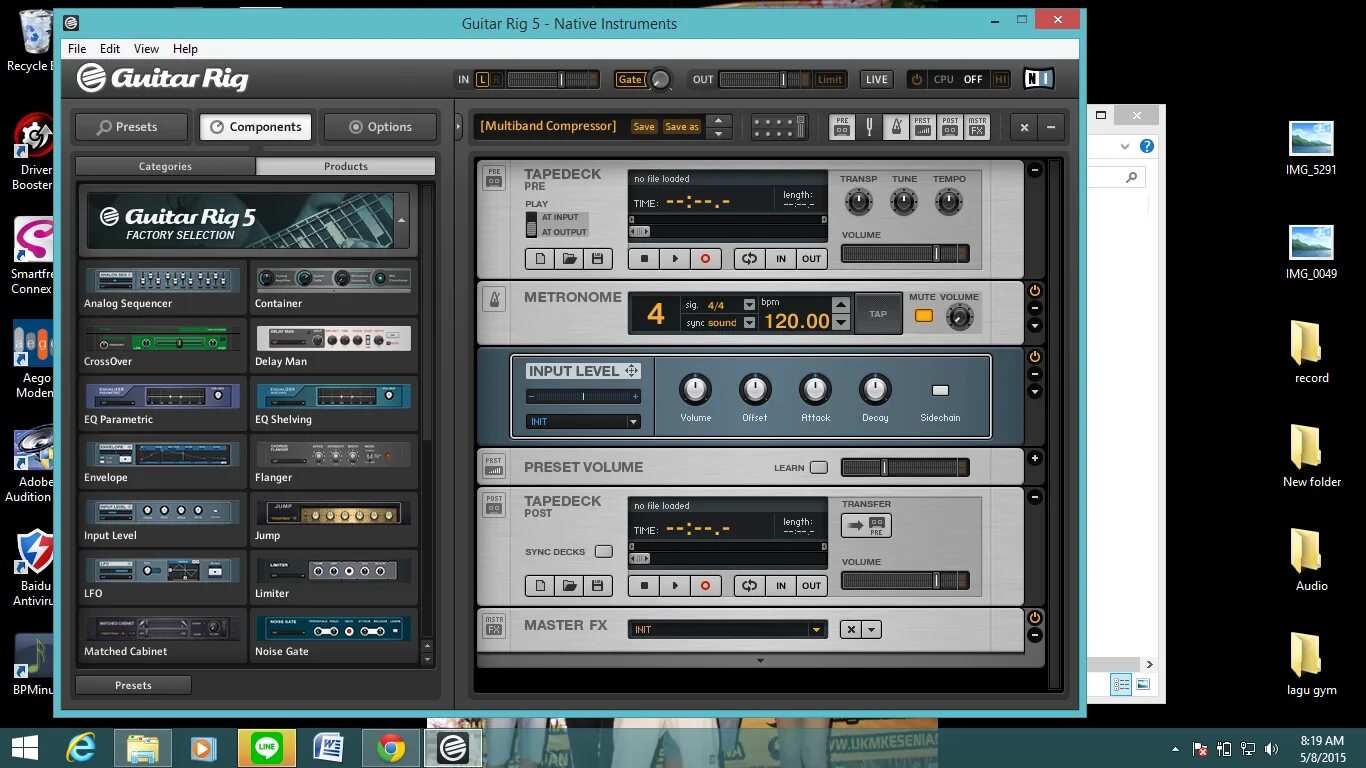Open the Input Level INIT preset dropdown
This screenshot has width=1366, height=768.
point(633,422)
